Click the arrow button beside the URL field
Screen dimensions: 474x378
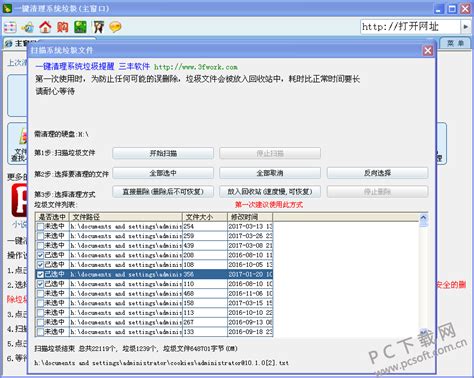point(466,27)
